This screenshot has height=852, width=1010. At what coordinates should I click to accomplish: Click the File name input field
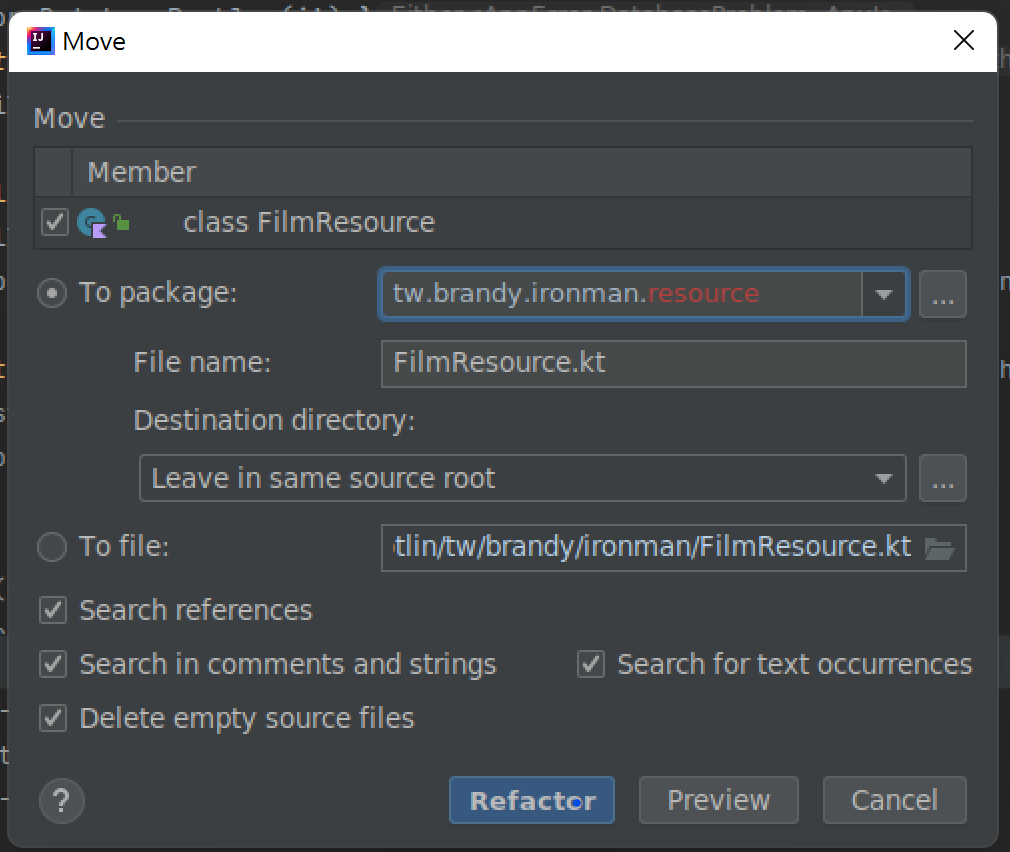click(x=673, y=363)
